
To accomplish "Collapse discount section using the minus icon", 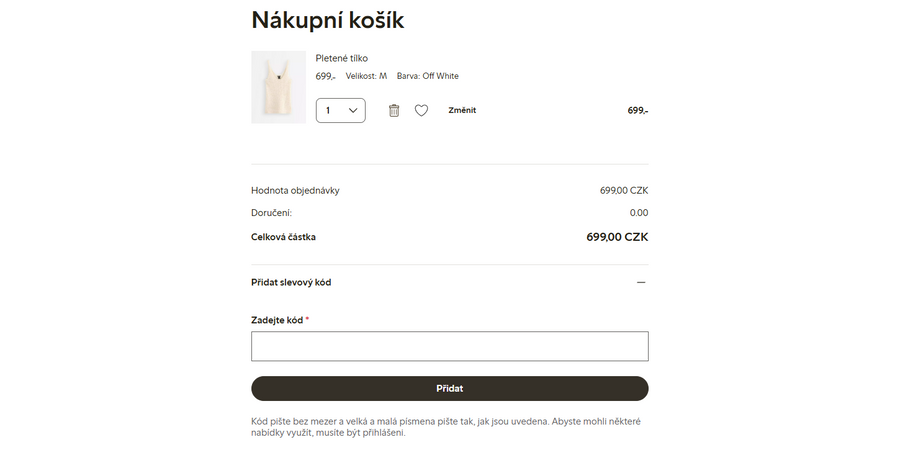I will click(x=641, y=282).
